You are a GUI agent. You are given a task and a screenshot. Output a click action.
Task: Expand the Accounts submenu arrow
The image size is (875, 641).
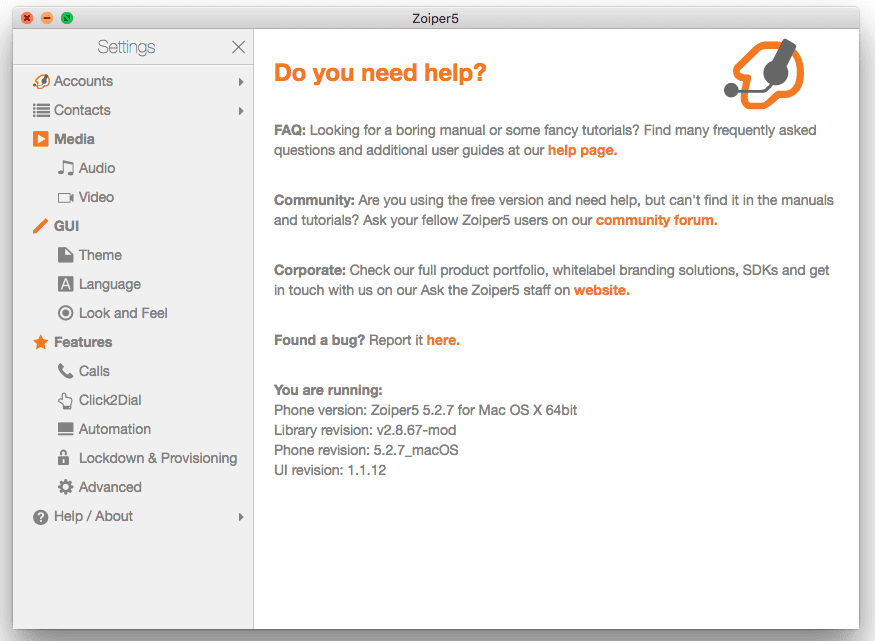[x=241, y=82]
